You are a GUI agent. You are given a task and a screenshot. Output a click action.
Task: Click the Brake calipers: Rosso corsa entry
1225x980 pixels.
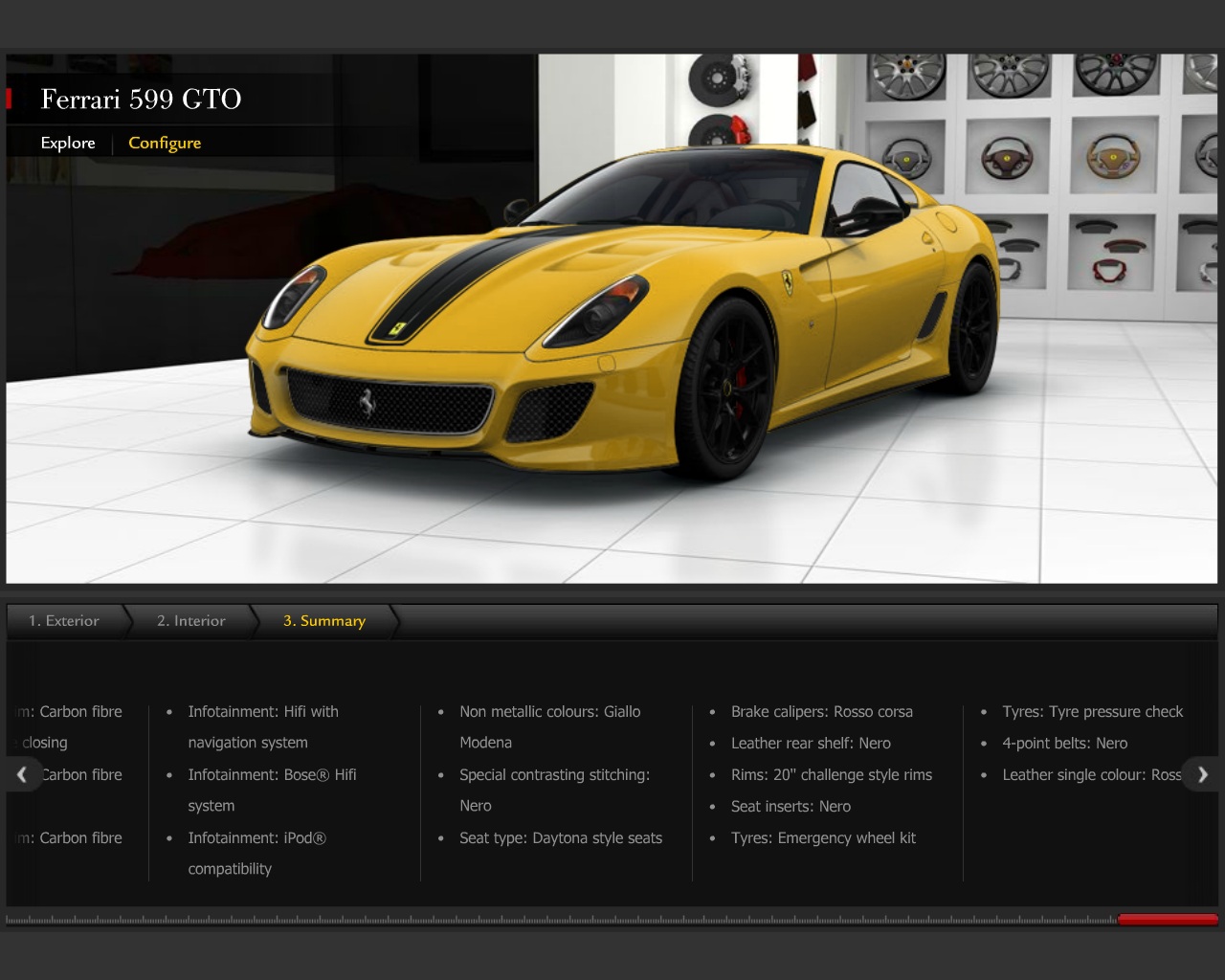pos(821,711)
